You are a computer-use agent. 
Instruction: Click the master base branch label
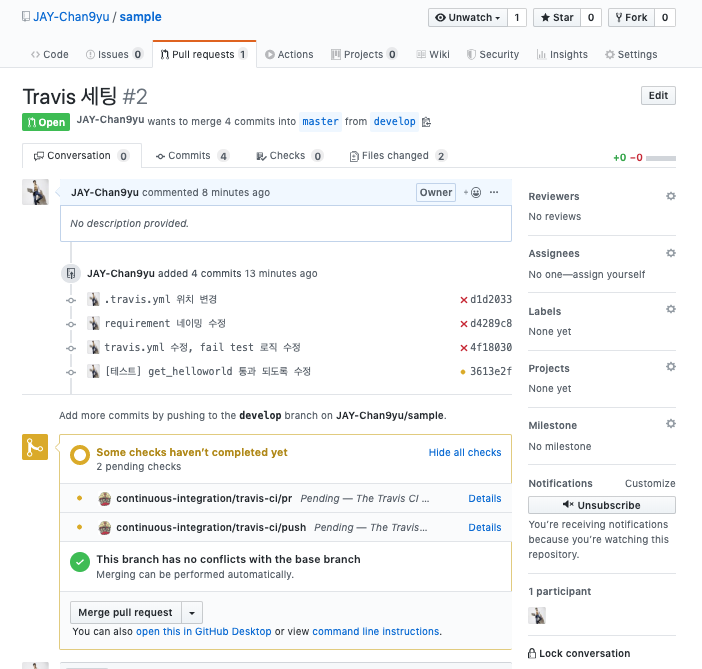tap(321, 122)
